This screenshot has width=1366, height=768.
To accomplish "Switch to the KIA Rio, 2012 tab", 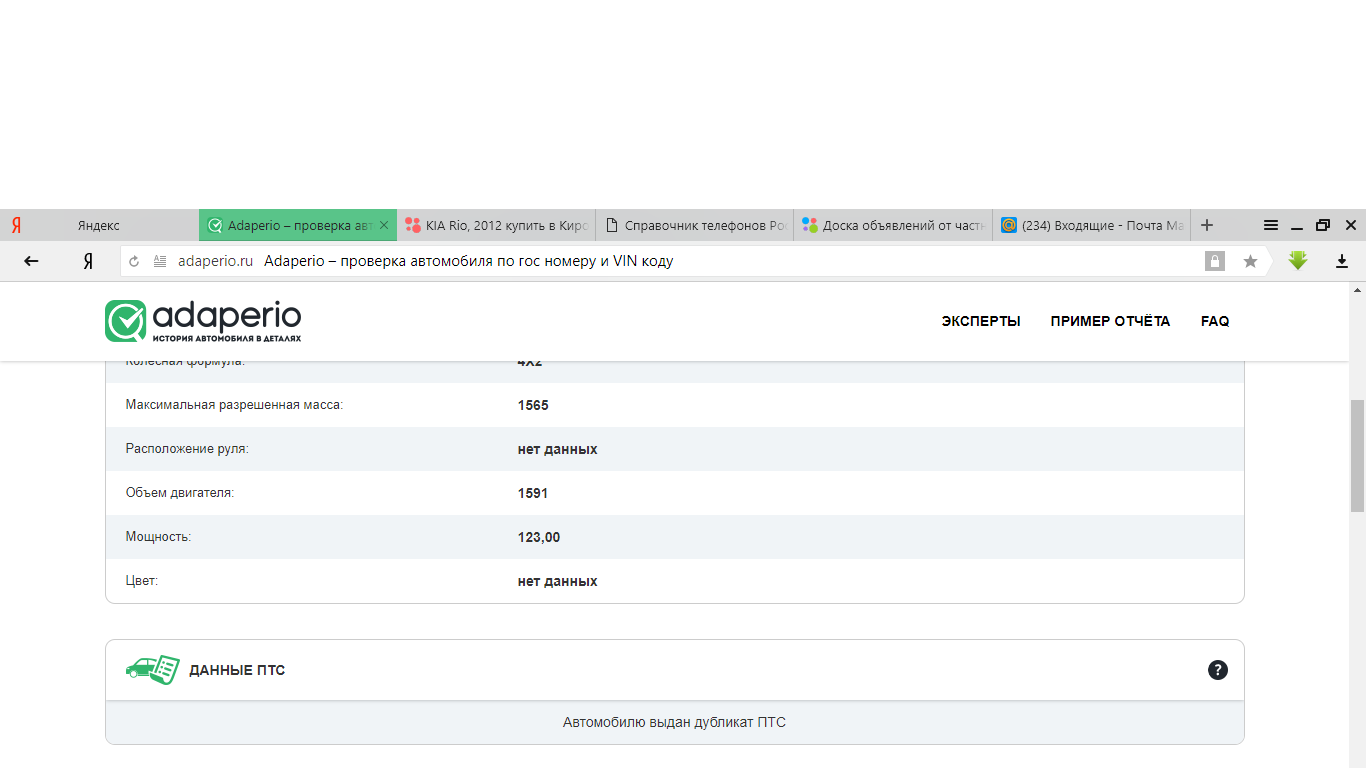I will (496, 225).
